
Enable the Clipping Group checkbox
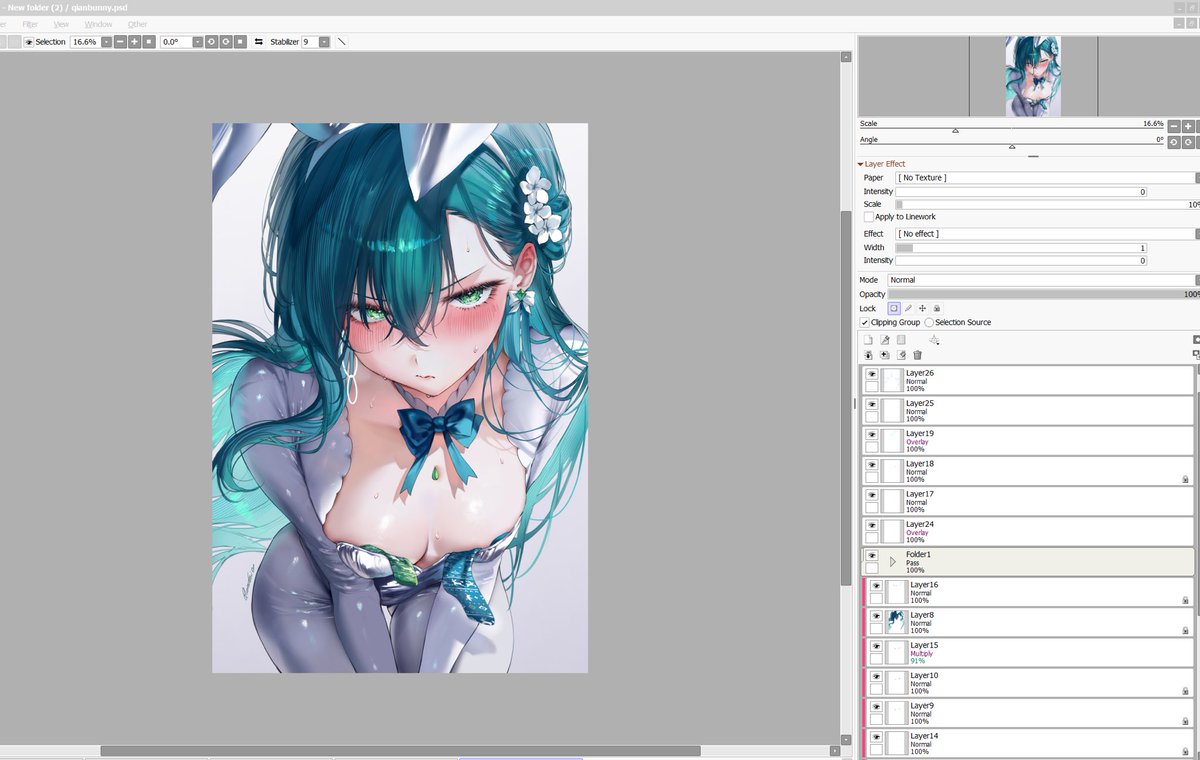tap(866, 322)
